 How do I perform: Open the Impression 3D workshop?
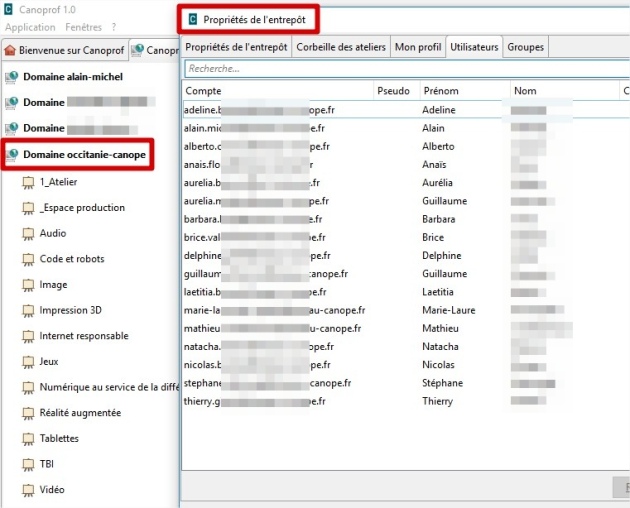(71, 310)
